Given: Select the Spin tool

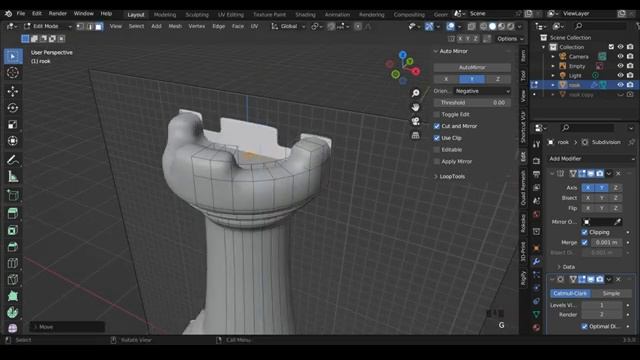Looking at the screenshot, I should coord(13,313).
